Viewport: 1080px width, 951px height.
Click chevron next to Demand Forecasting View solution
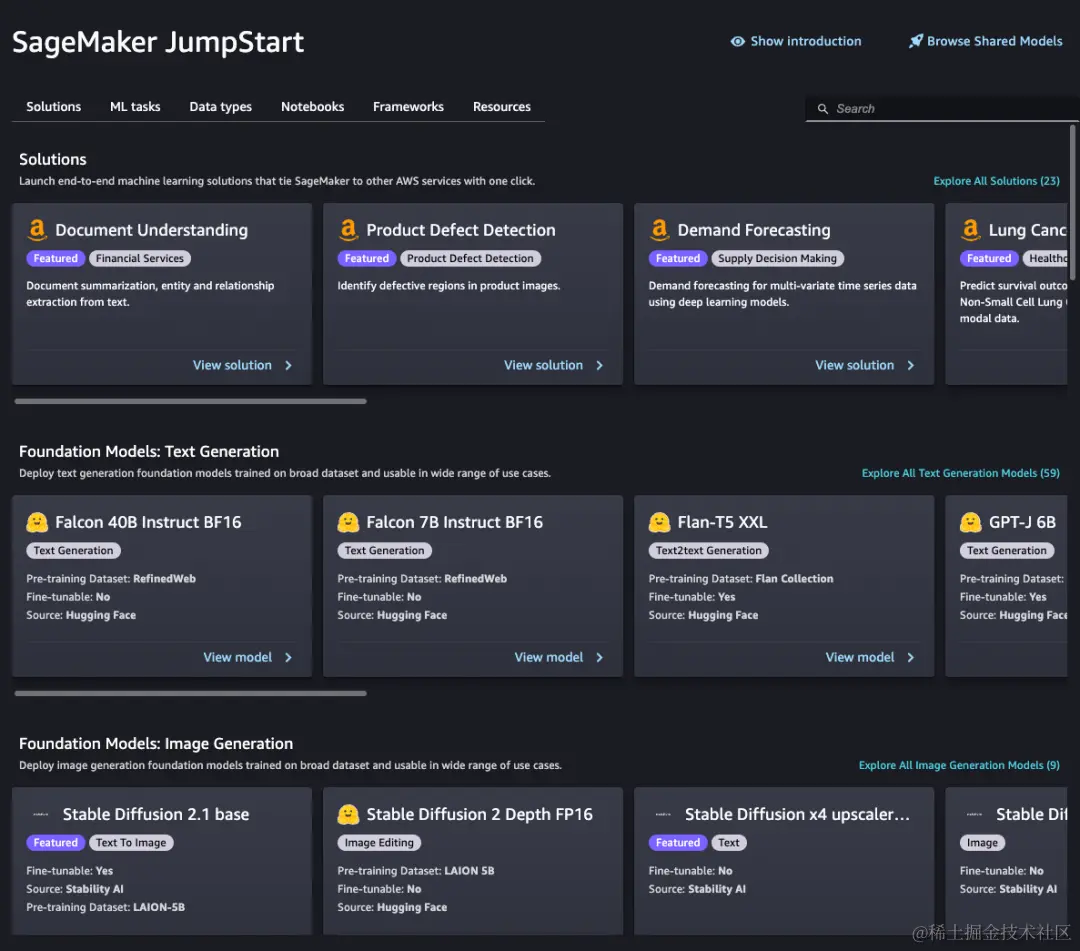[x=911, y=366]
